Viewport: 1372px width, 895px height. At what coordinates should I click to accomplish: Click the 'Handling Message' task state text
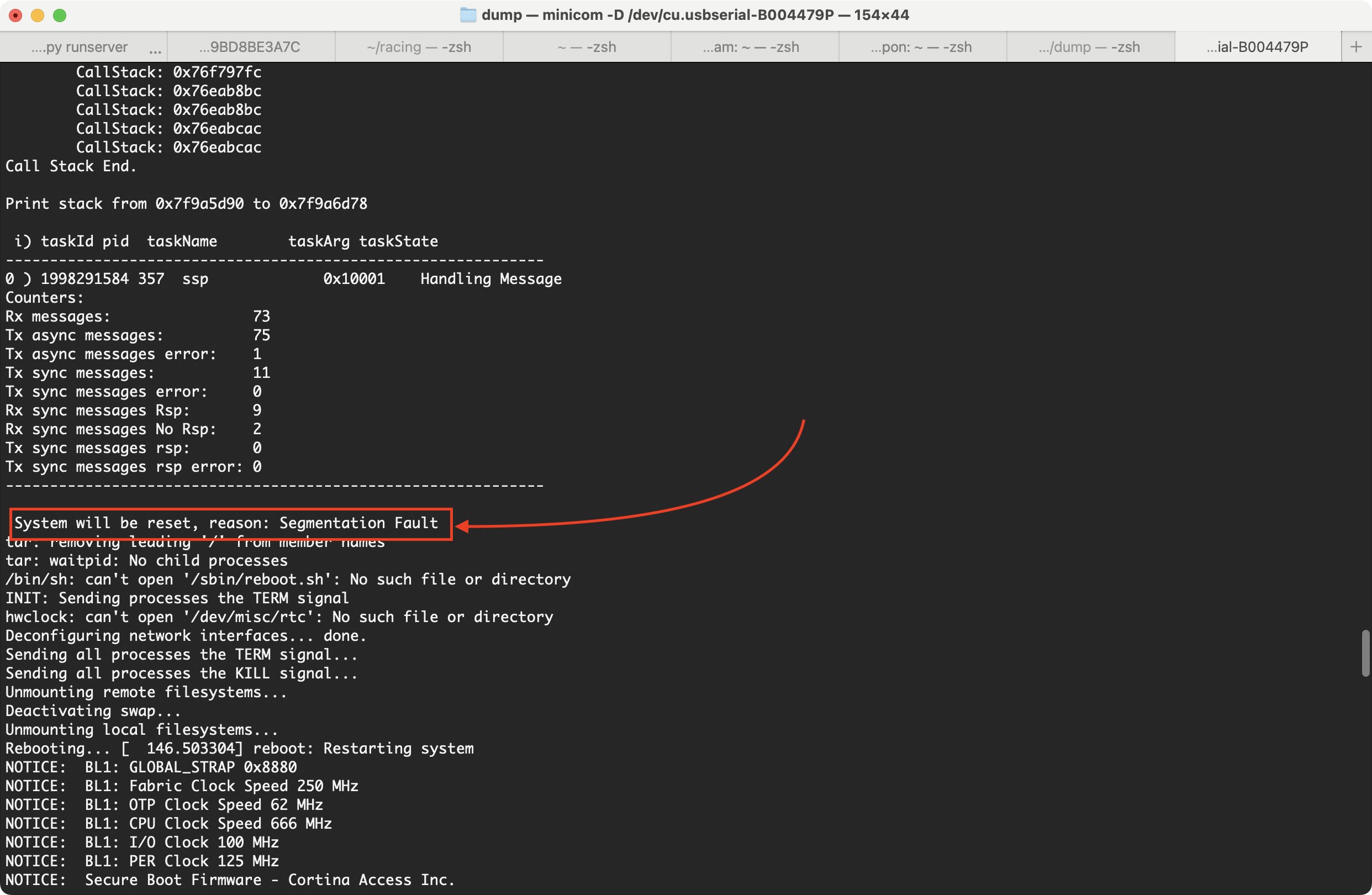click(490, 279)
